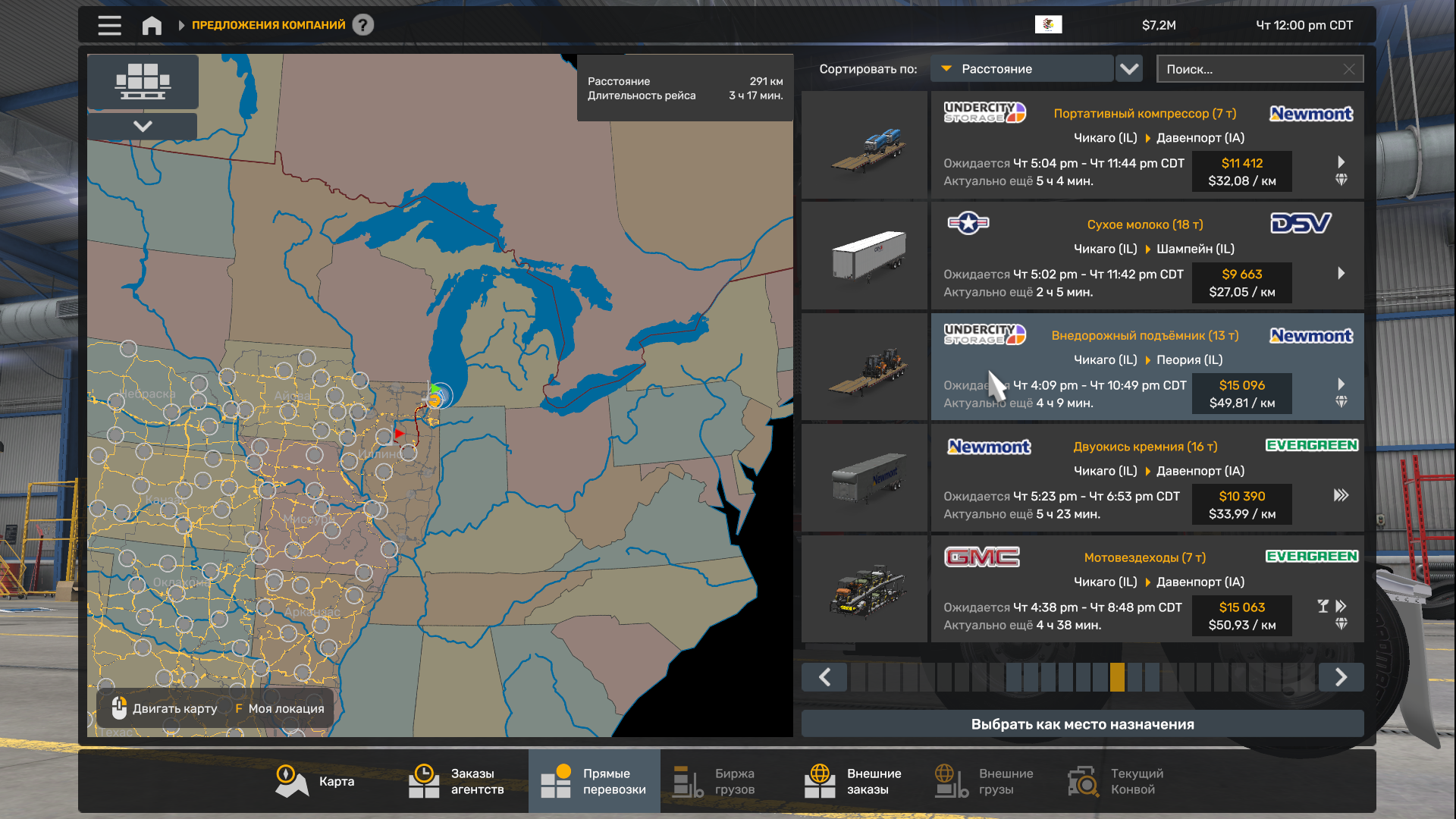The width and height of the screenshot is (1456, 819).
Task: Go to next page of offers
Action: 1341,677
